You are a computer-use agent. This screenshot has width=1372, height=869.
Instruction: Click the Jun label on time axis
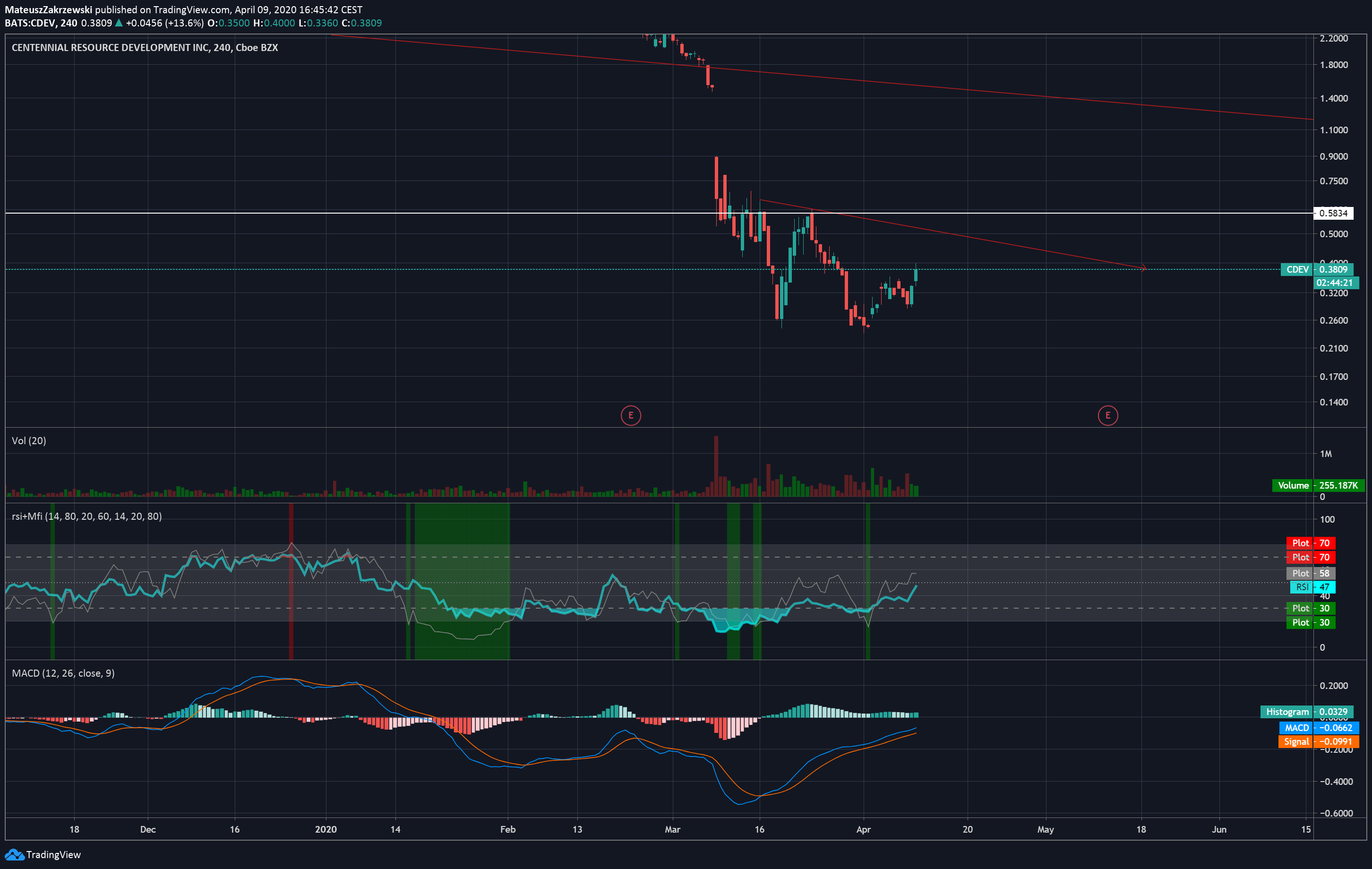1219,829
